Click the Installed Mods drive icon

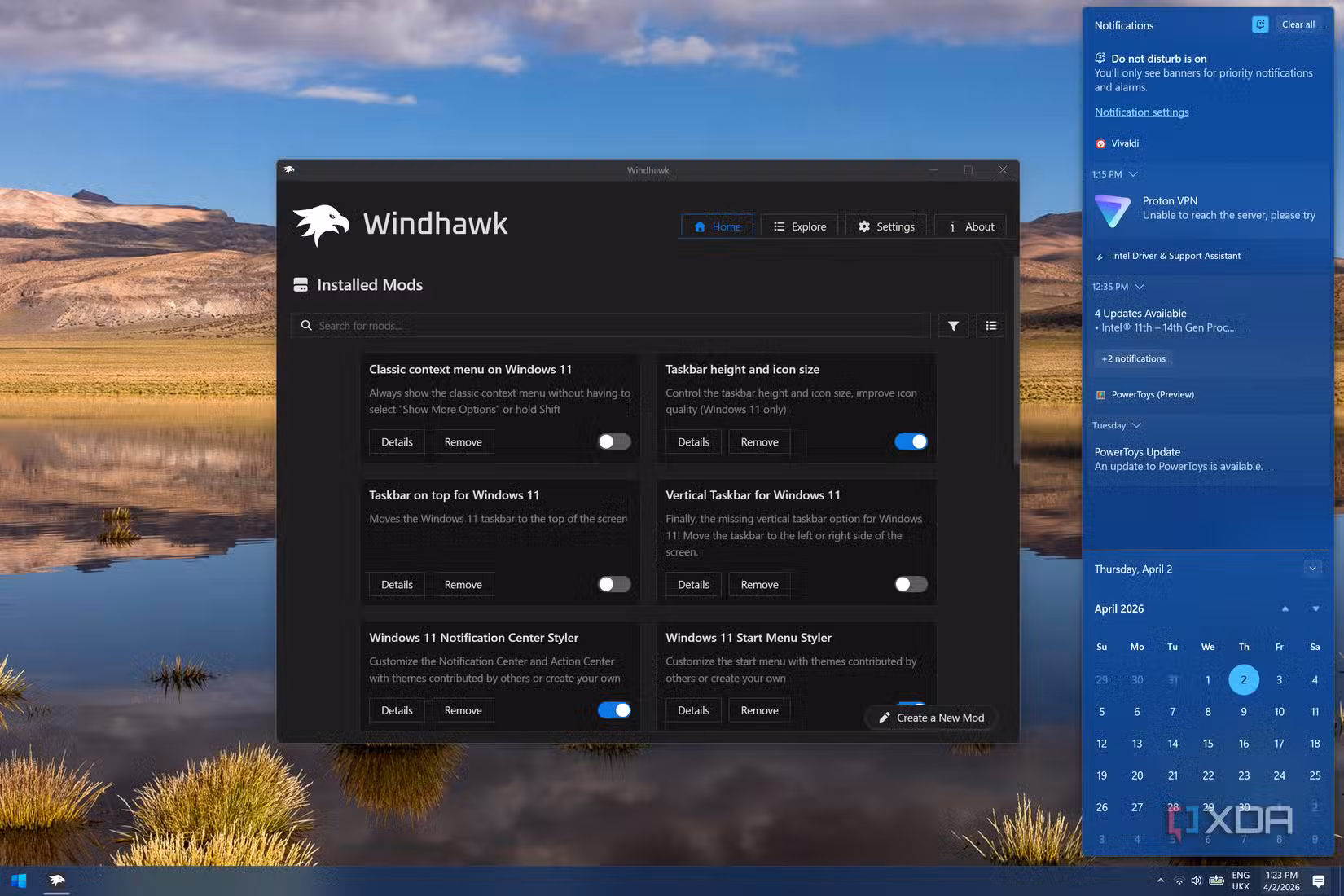(x=301, y=284)
